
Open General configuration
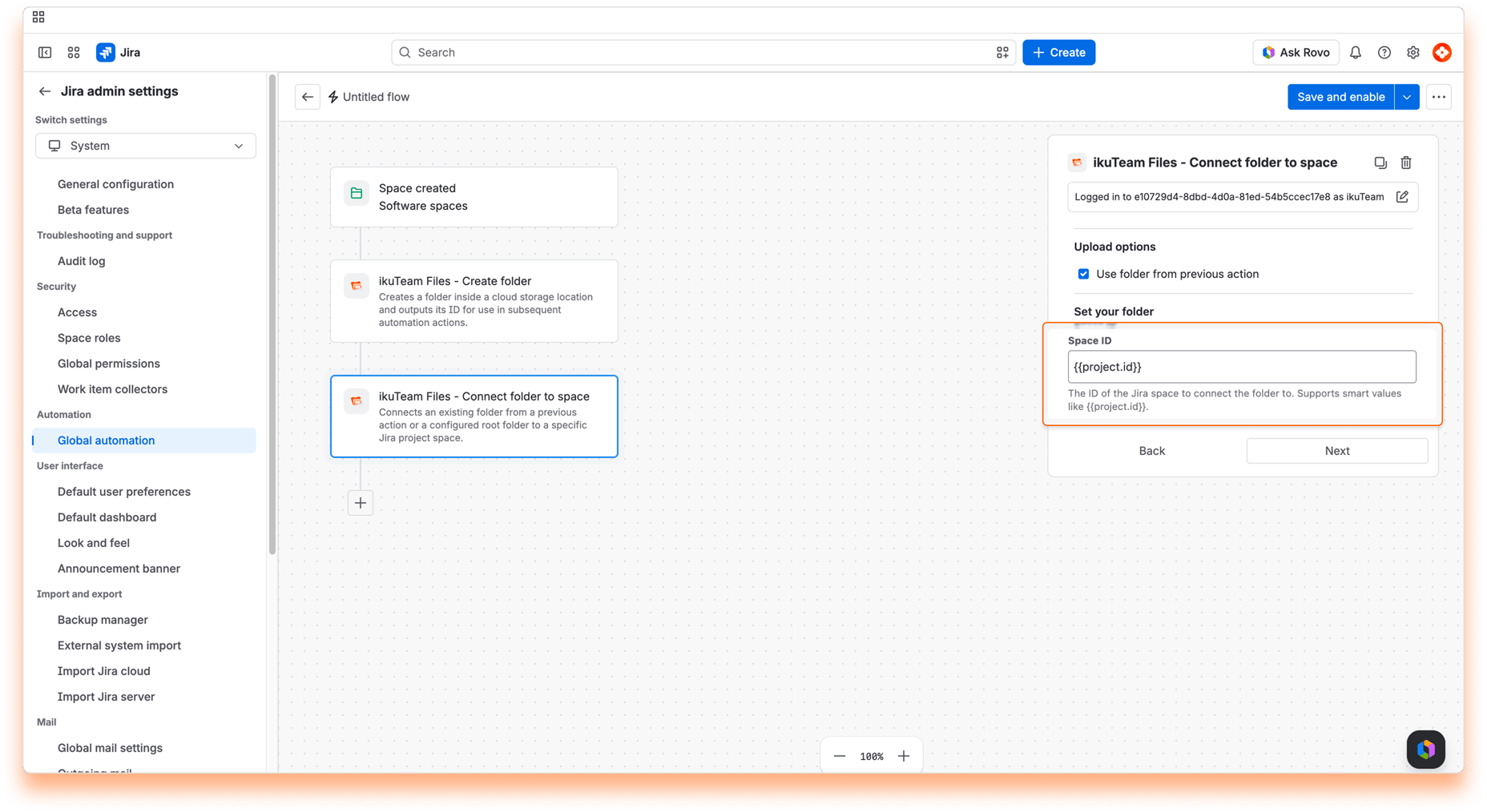(115, 184)
